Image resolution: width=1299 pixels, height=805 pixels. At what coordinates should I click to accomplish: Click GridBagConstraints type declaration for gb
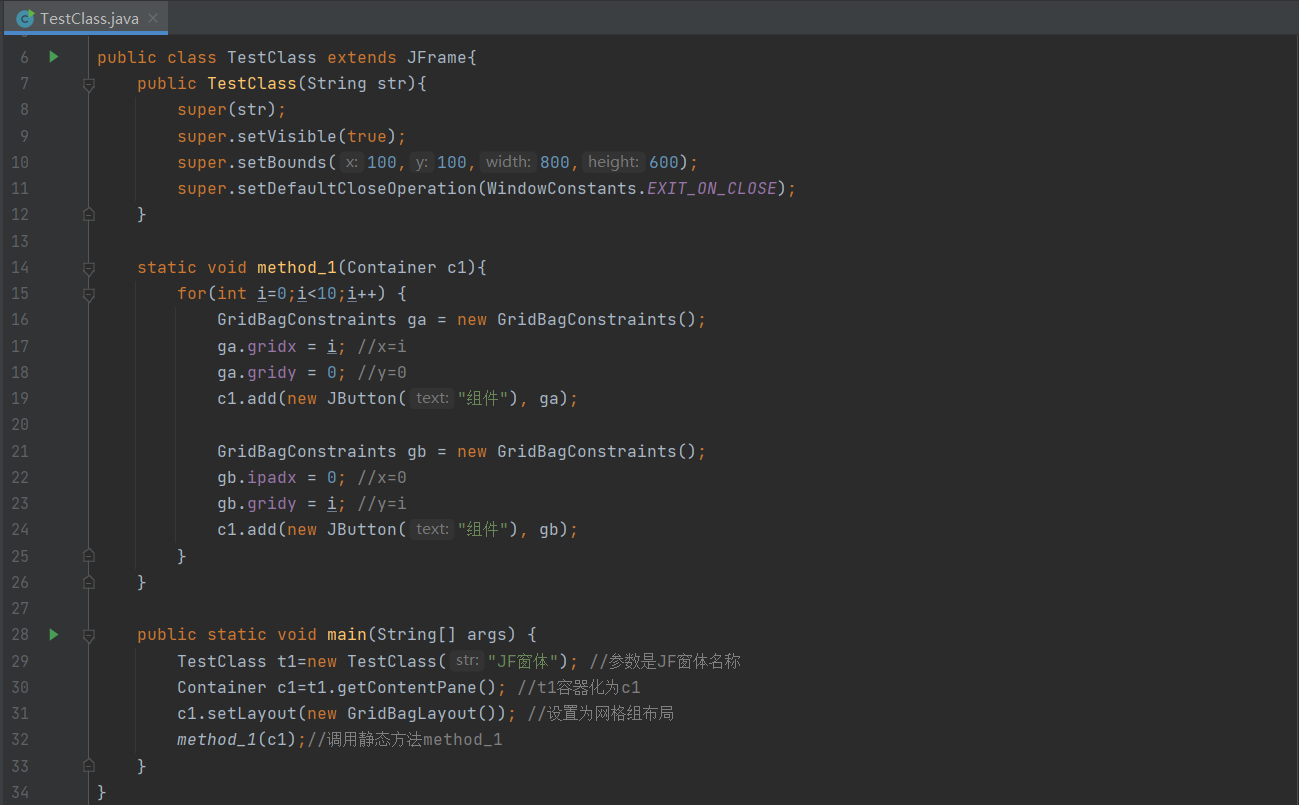(x=307, y=451)
